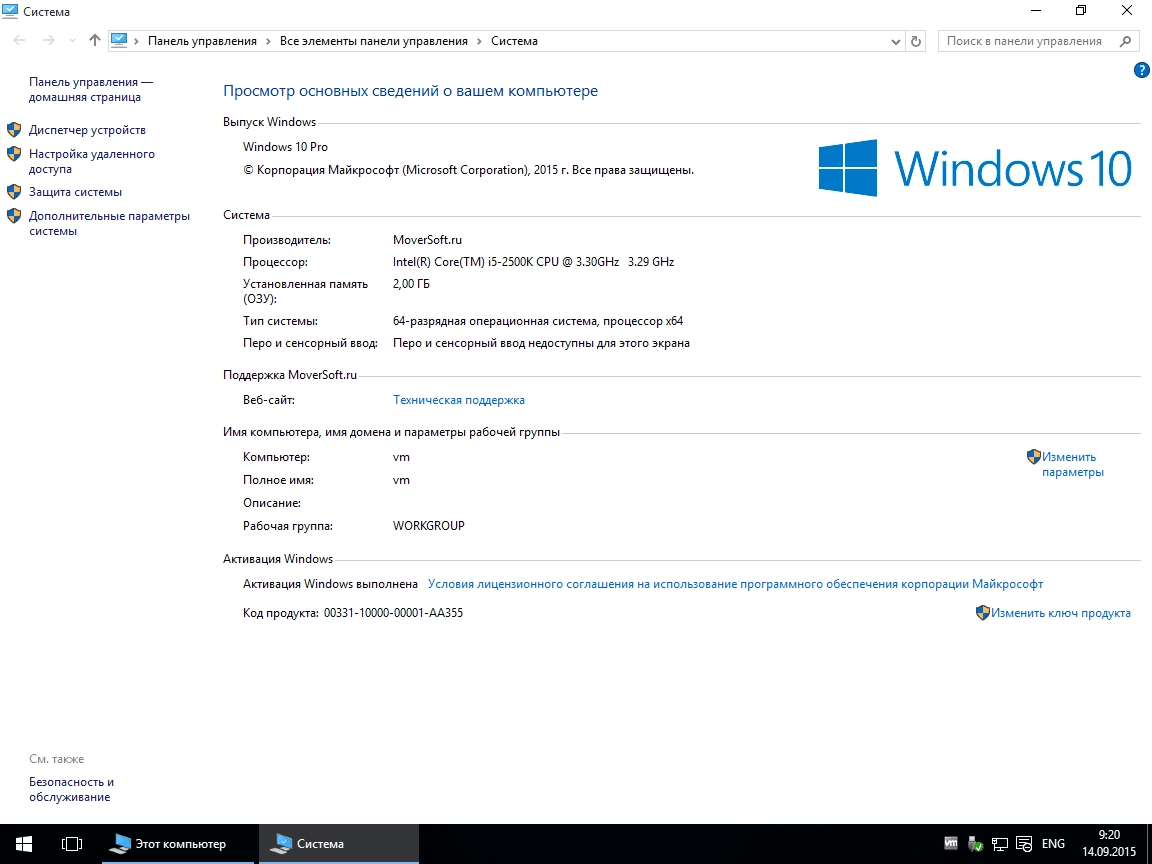This screenshot has height=864, width=1152.
Task: Go to Панель управления — домашняя страница
Action: click(90, 90)
